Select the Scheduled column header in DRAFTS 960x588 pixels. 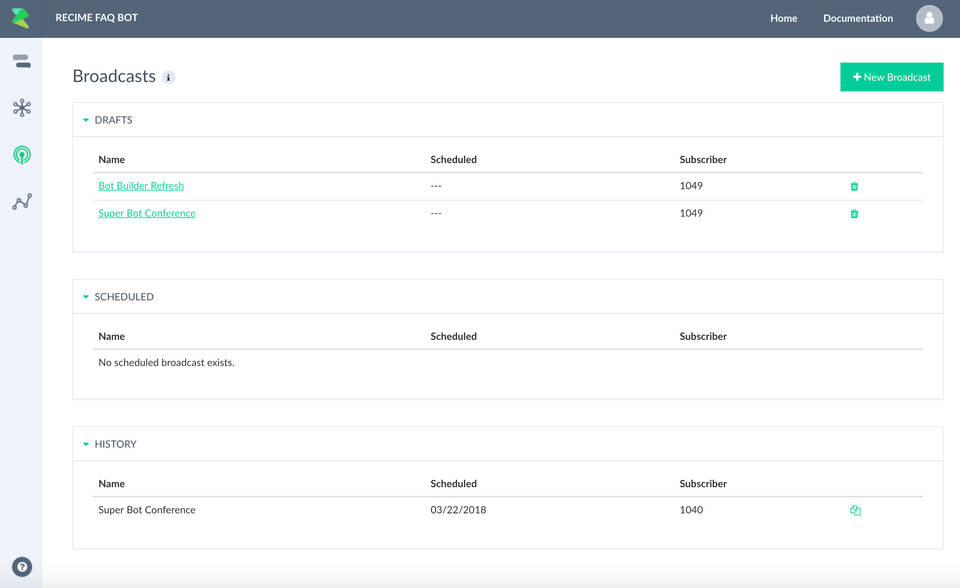pos(453,159)
